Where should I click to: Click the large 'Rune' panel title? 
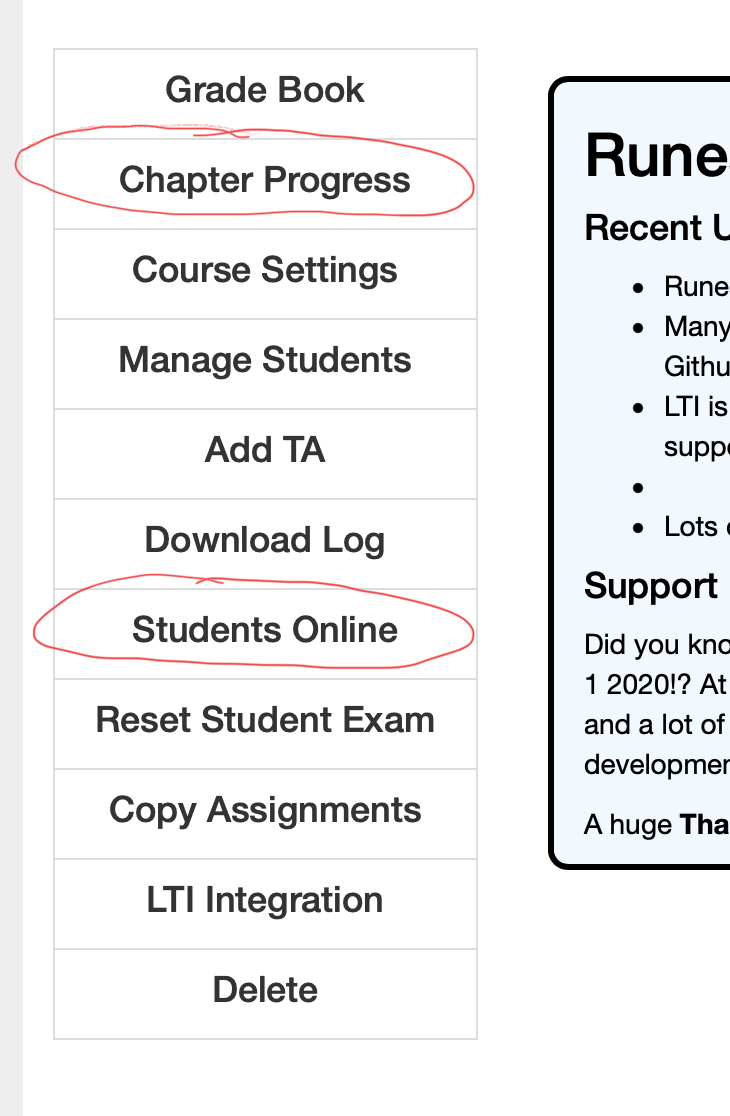657,156
